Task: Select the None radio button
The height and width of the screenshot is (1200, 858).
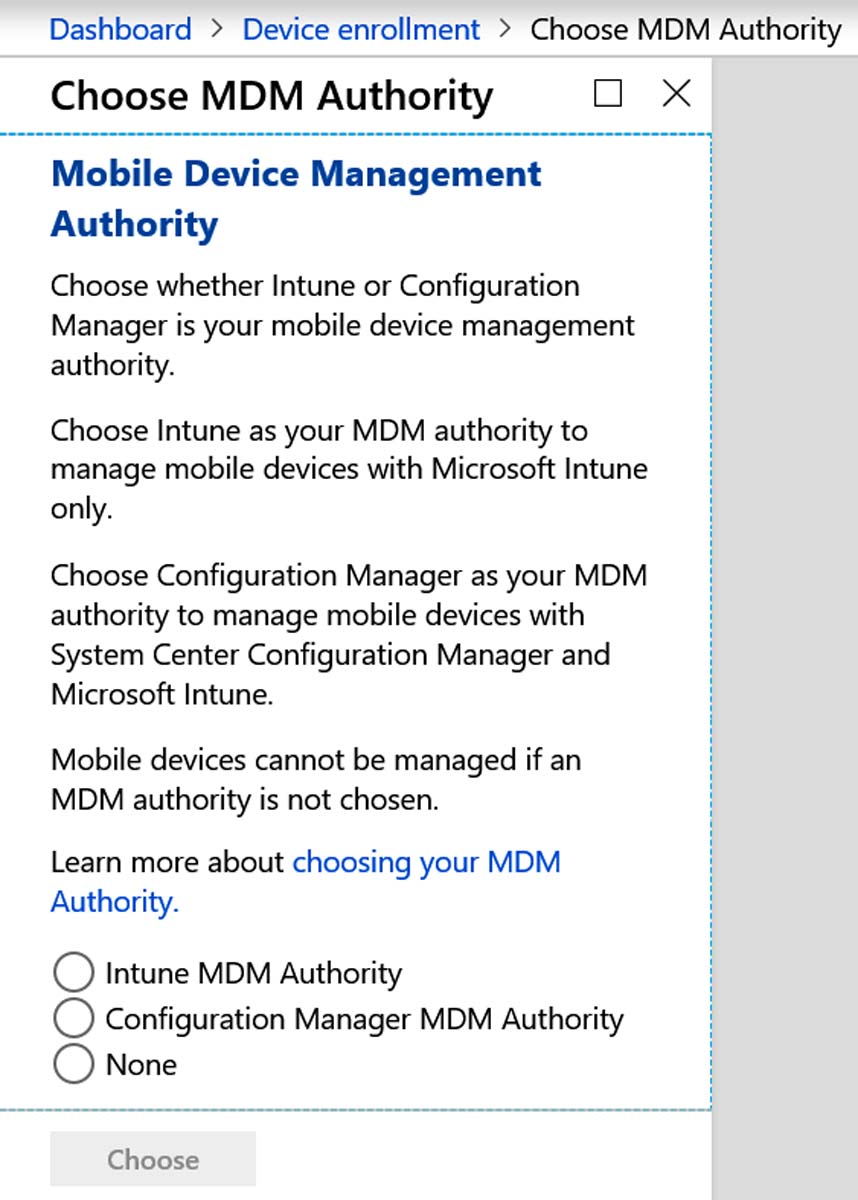Action: pos(73,1064)
